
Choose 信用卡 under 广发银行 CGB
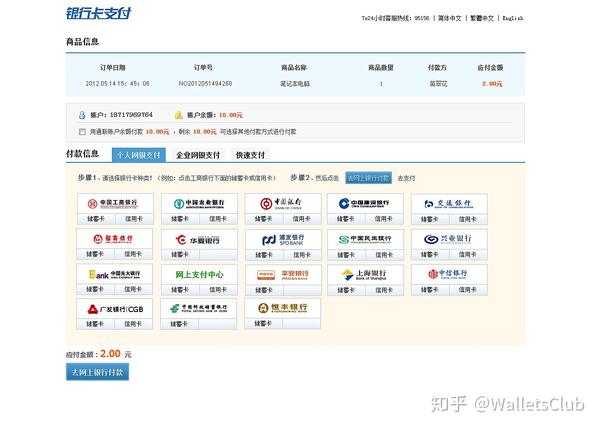(x=133, y=324)
